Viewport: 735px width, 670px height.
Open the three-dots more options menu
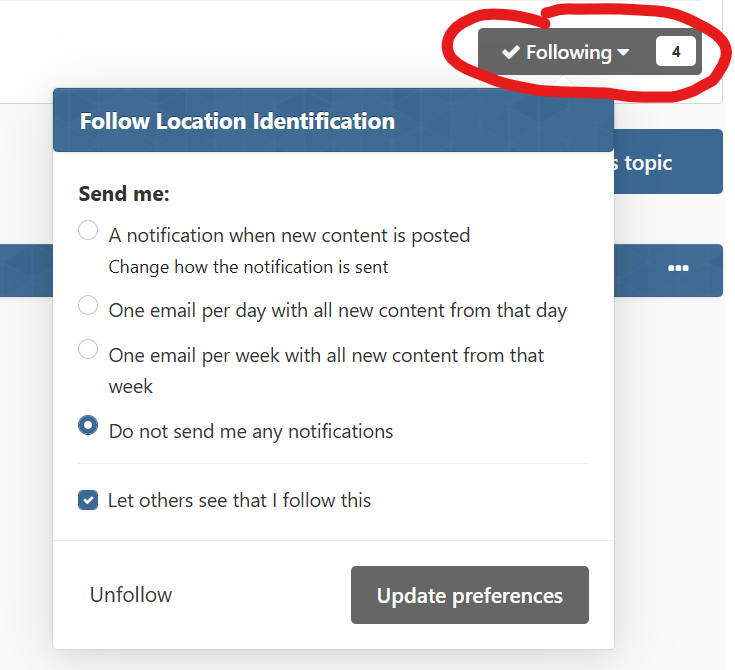pos(678,269)
